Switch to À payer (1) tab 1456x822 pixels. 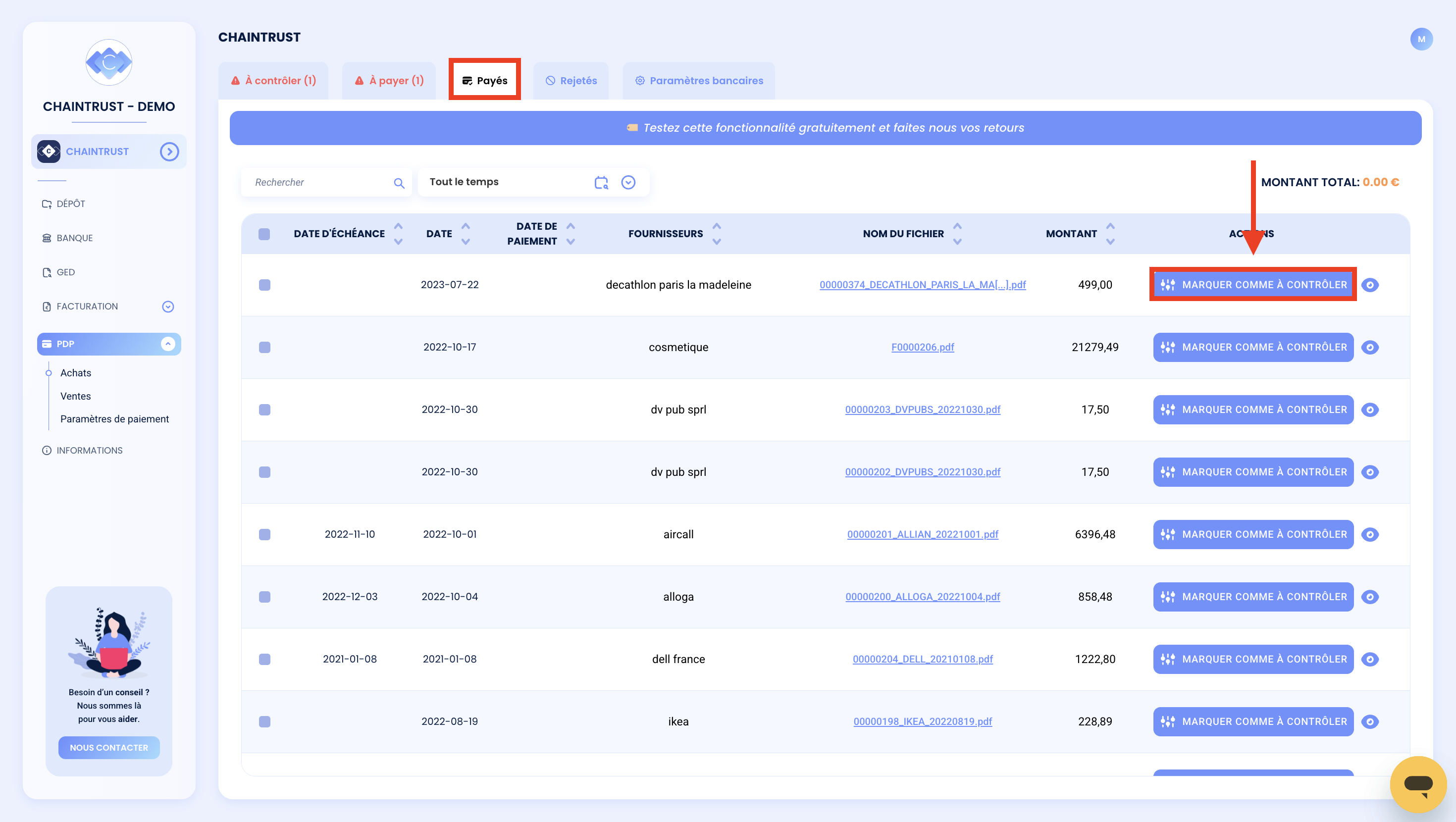click(389, 81)
